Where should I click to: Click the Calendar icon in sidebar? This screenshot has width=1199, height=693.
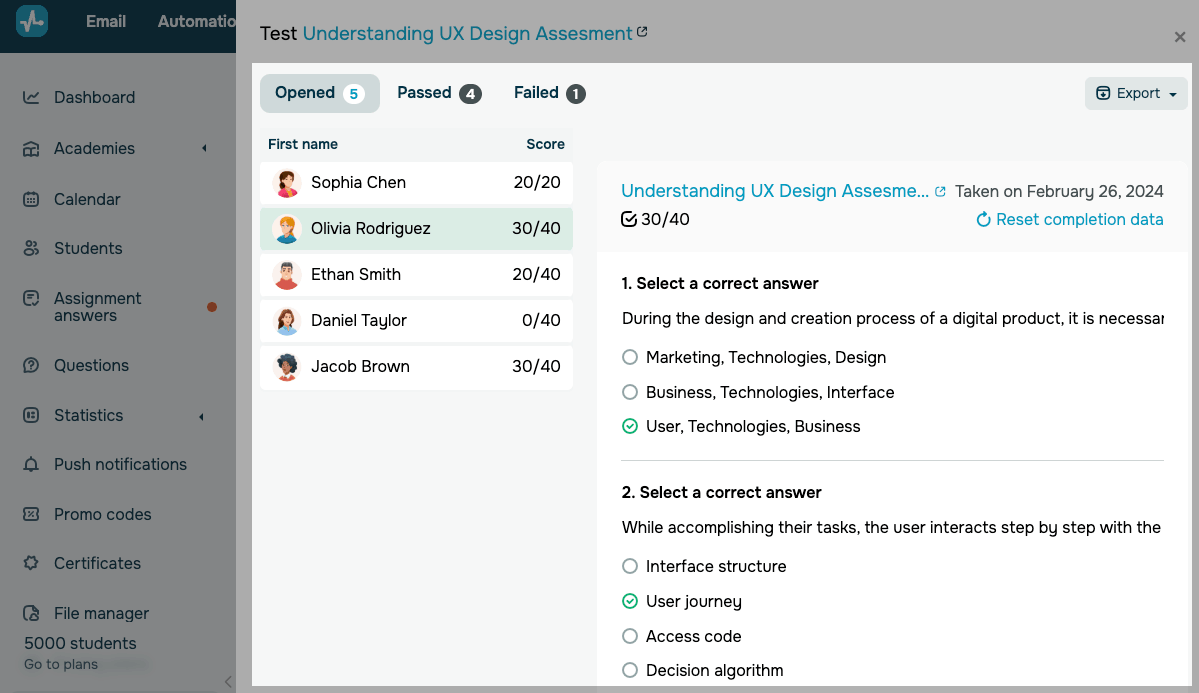click(31, 199)
